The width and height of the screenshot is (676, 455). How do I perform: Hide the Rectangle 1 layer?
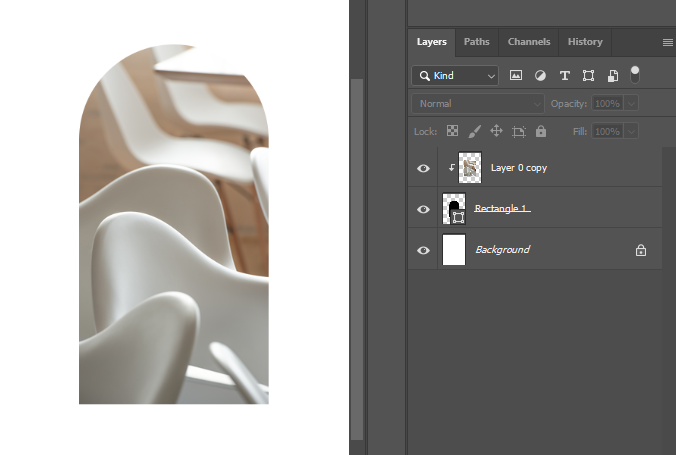click(423, 209)
